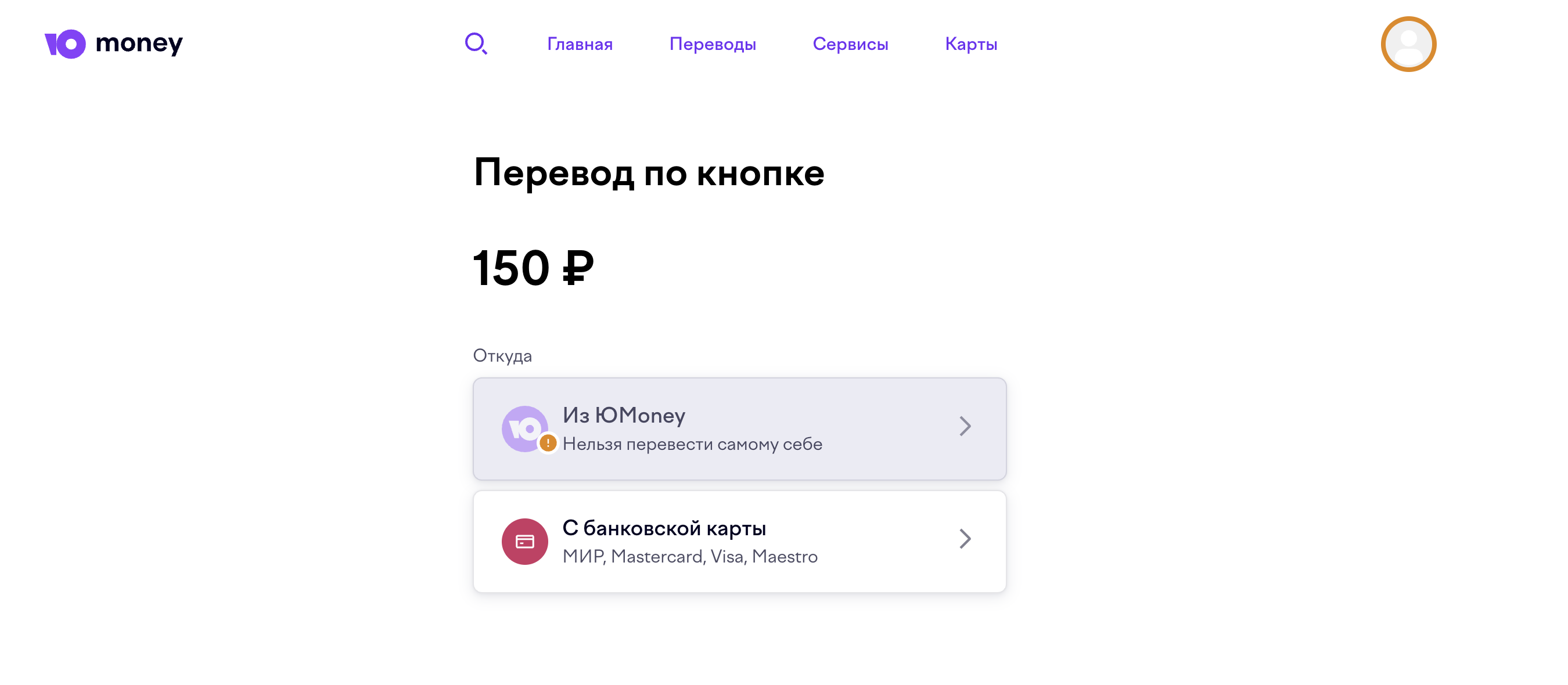
Task: Expand the Из ЮMoney option chevron
Action: (x=965, y=426)
